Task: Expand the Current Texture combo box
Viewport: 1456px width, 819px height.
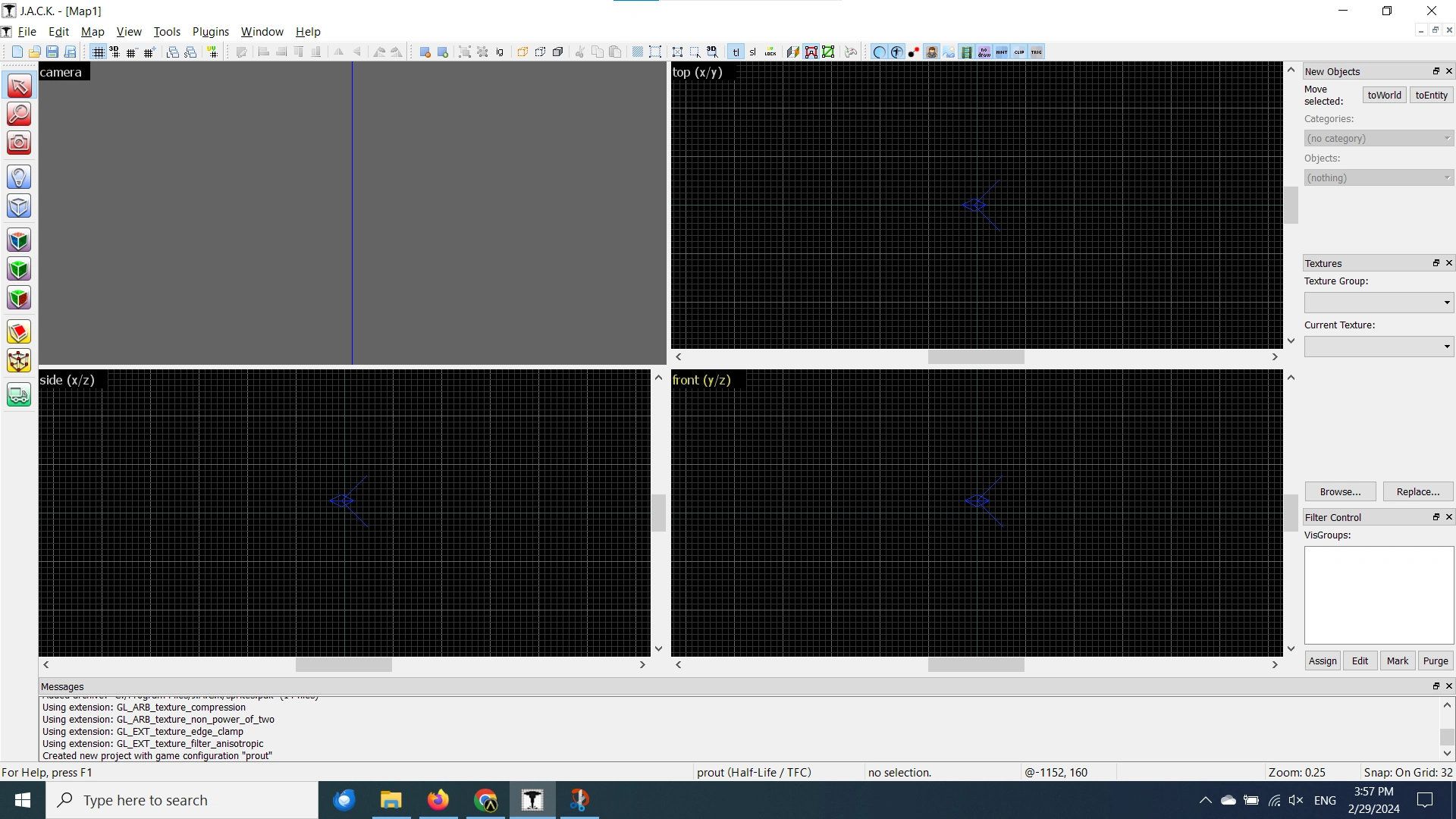Action: 1379,347
